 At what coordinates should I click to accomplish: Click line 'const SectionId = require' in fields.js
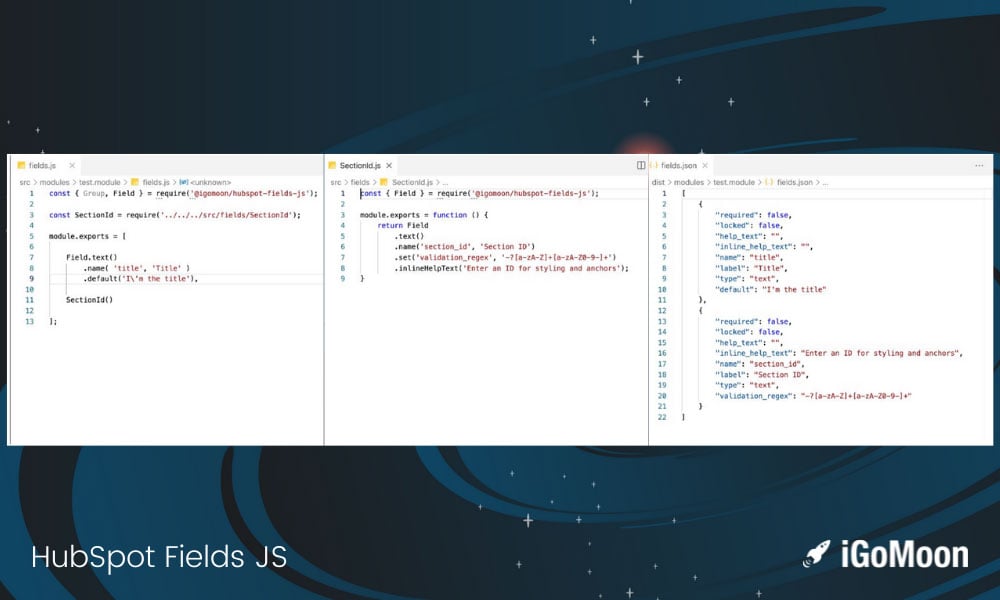(175, 215)
